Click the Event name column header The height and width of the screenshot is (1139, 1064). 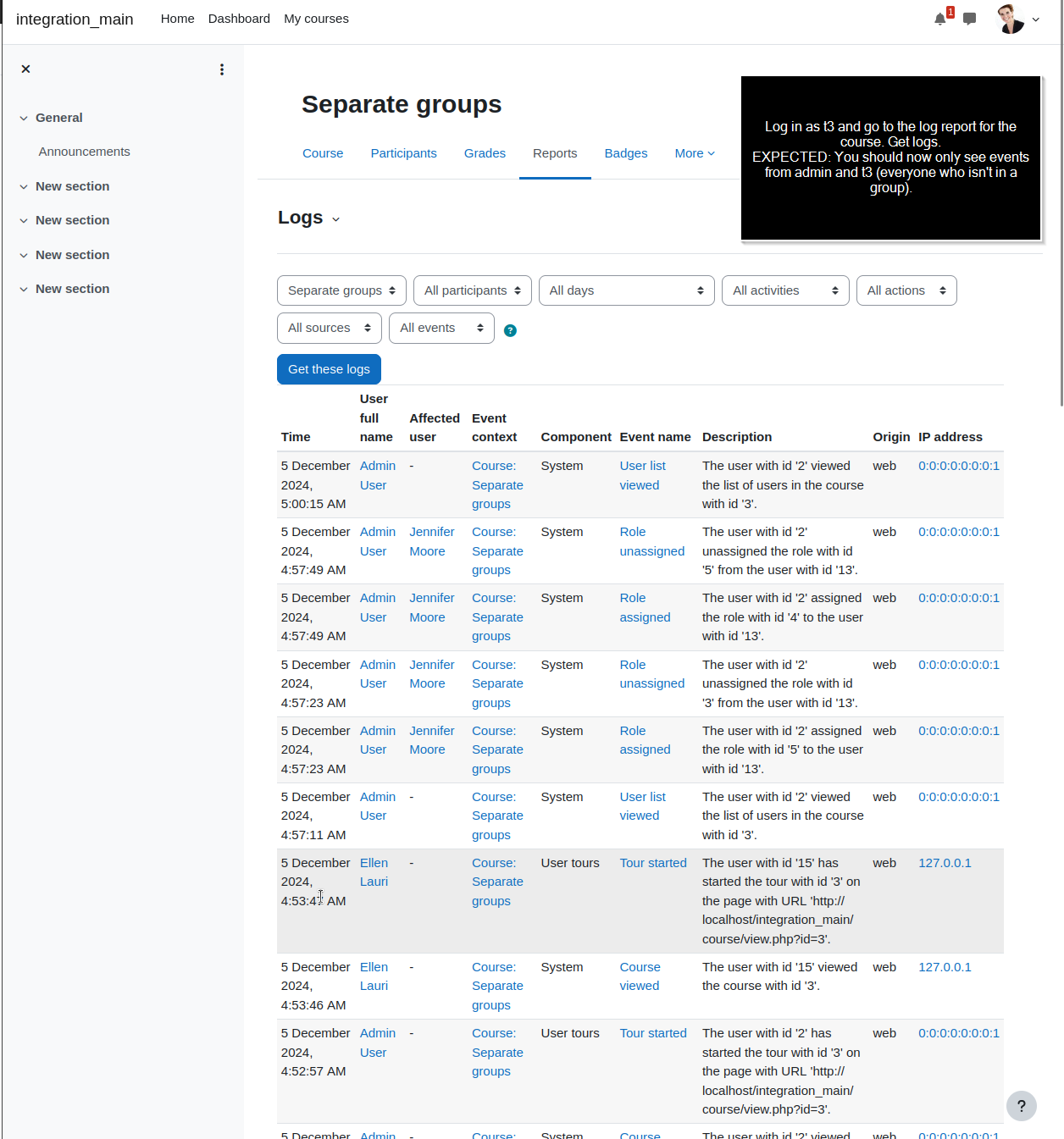click(x=655, y=437)
